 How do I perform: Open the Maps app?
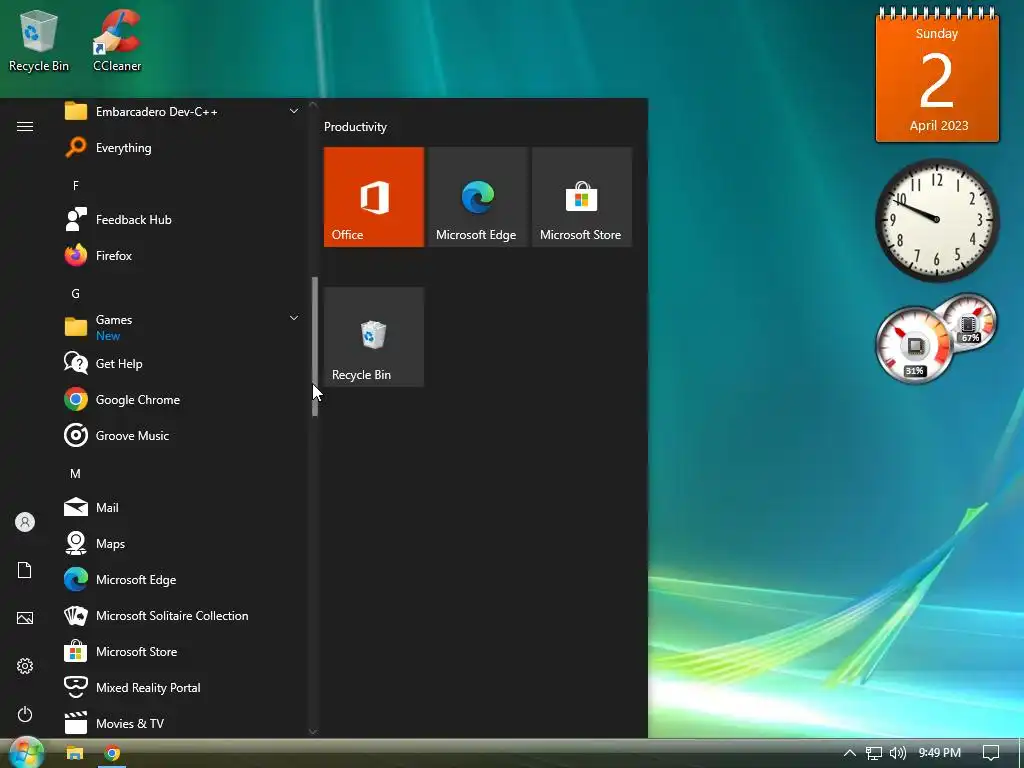pos(182,543)
